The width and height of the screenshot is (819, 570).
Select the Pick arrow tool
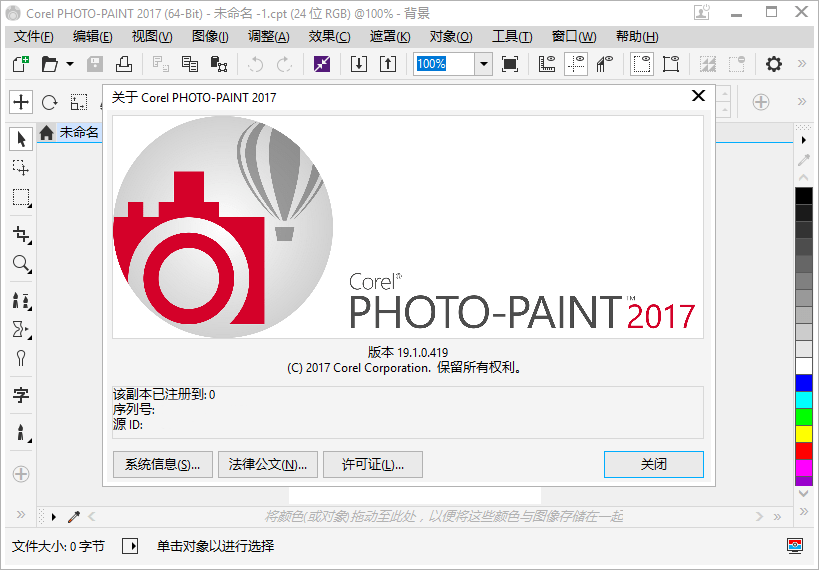pos(21,139)
